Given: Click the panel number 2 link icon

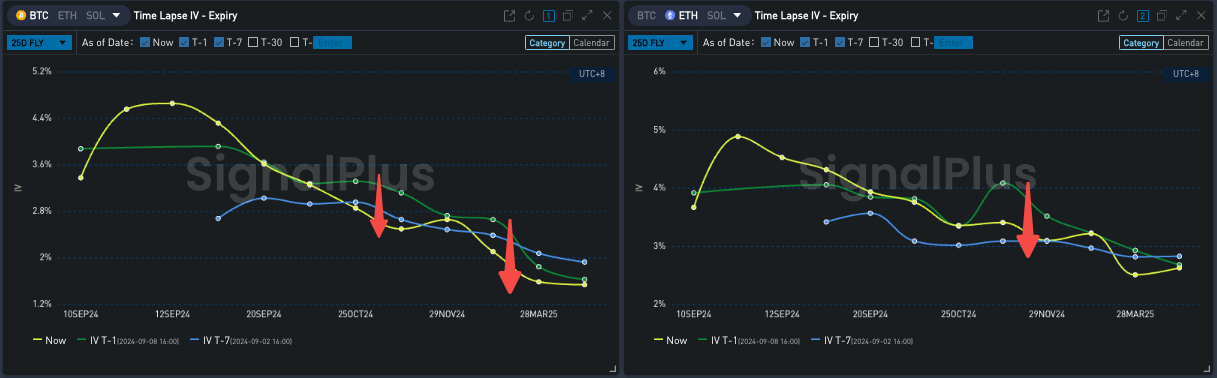Looking at the screenshot, I should coord(1143,16).
